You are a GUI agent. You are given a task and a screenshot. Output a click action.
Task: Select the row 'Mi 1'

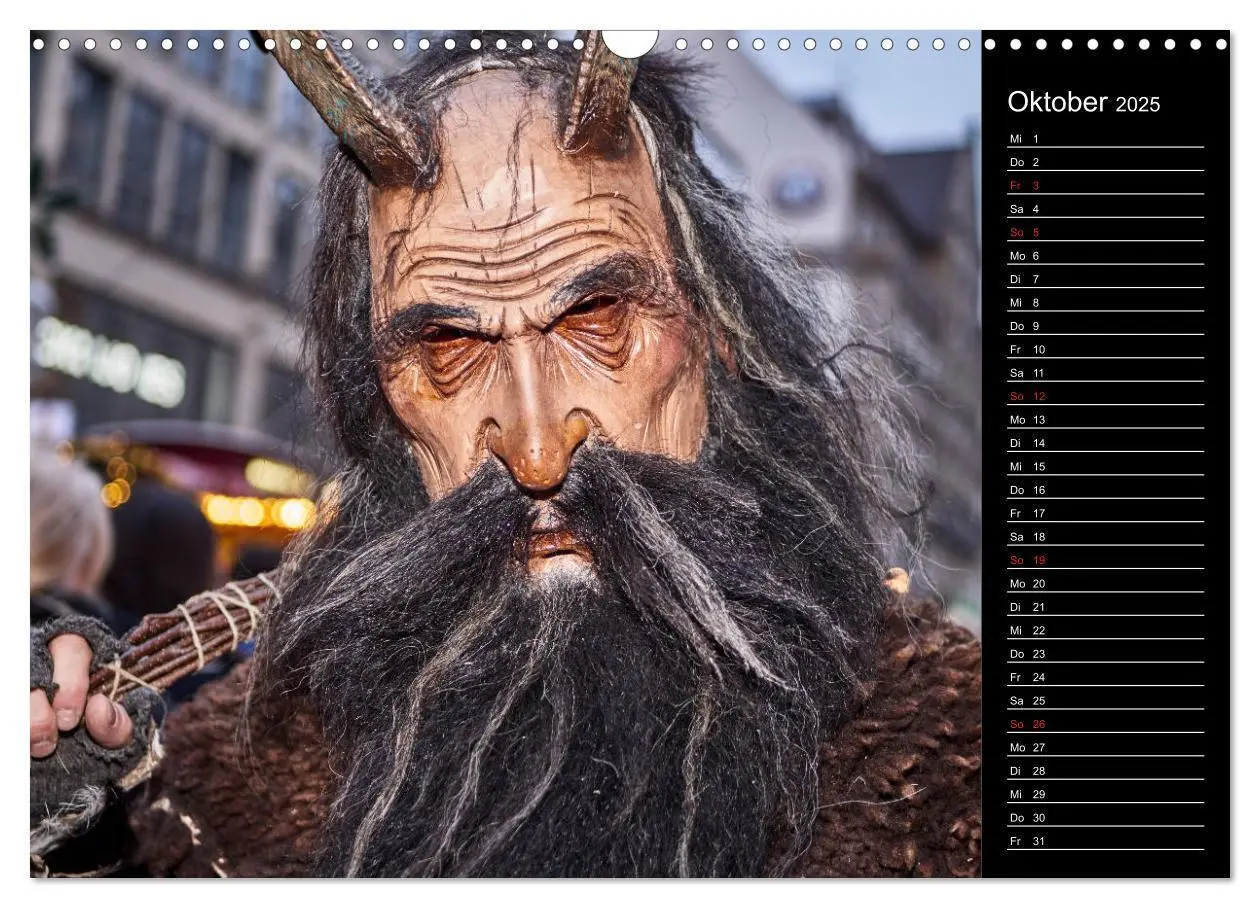tap(1105, 138)
